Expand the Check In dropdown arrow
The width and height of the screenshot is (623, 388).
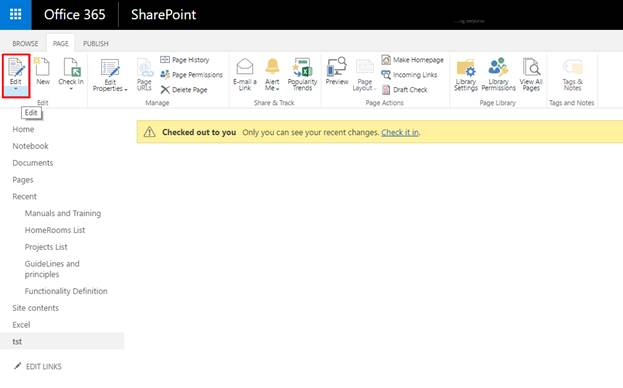[x=71, y=89]
